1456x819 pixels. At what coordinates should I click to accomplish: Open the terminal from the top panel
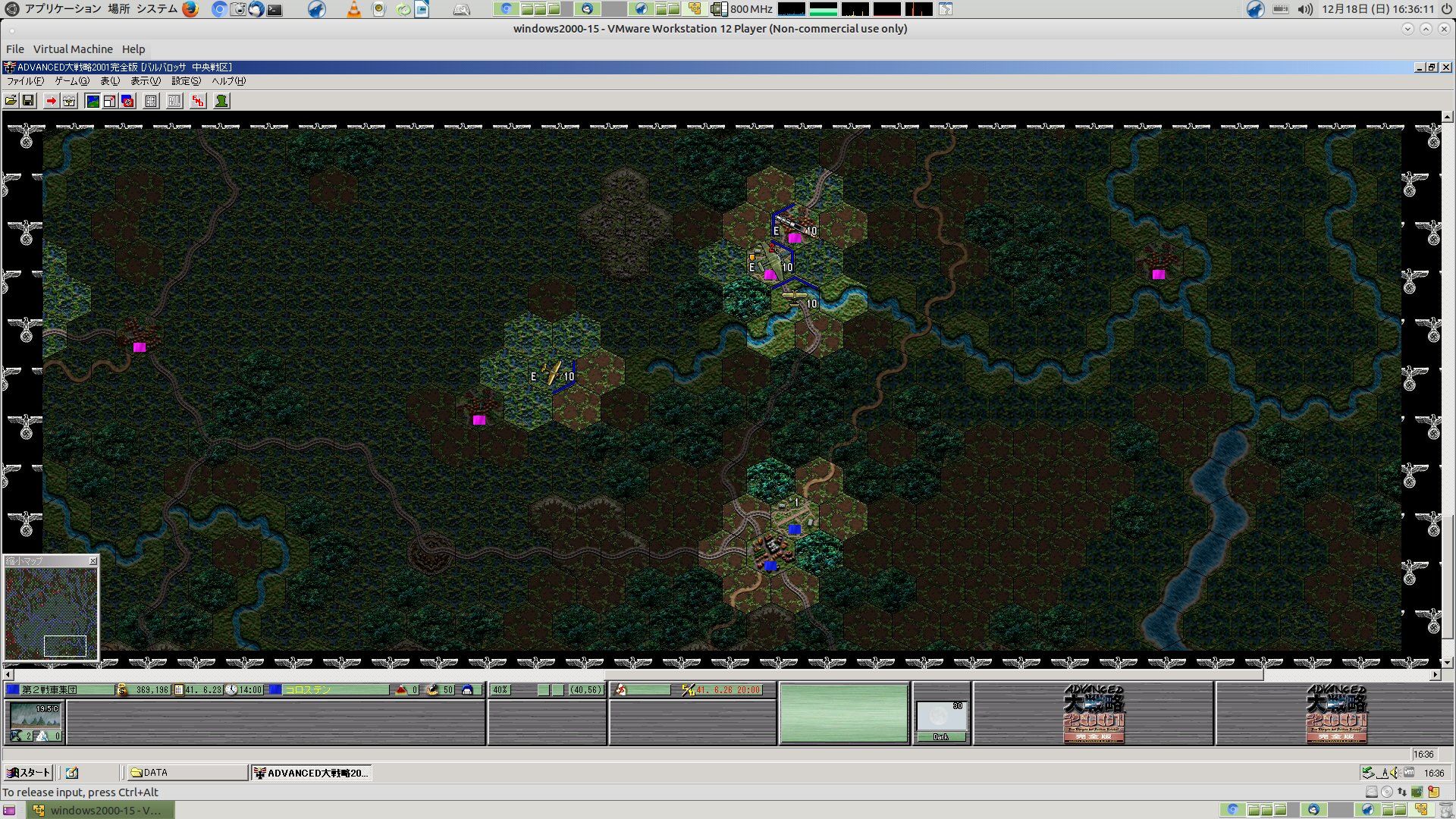tap(275, 10)
